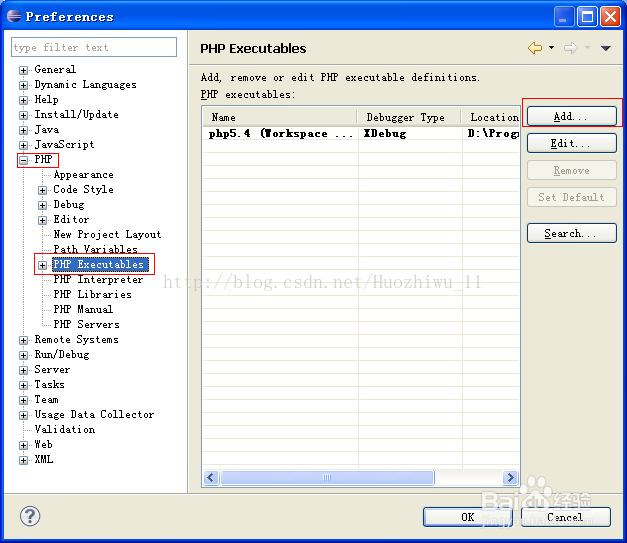627x543 pixels.
Task: Click the forward navigation arrow icon
Action: pos(571,48)
